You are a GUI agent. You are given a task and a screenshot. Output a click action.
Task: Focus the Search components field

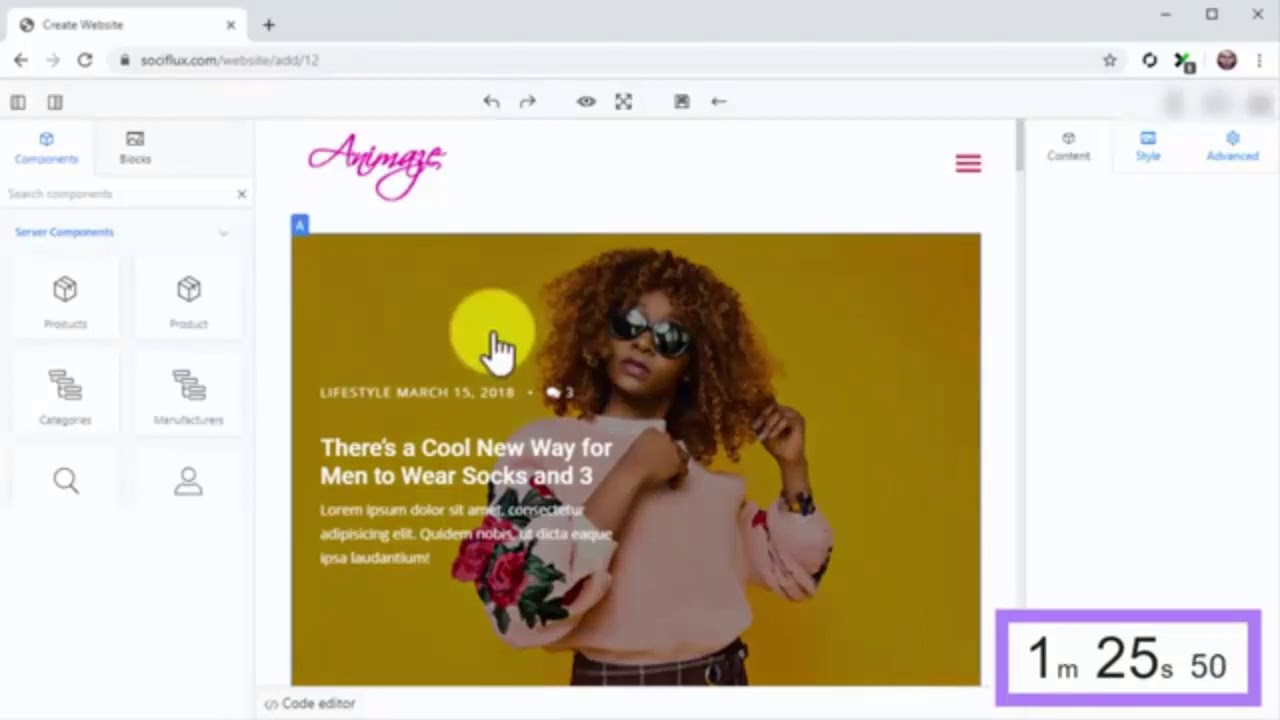click(x=118, y=194)
